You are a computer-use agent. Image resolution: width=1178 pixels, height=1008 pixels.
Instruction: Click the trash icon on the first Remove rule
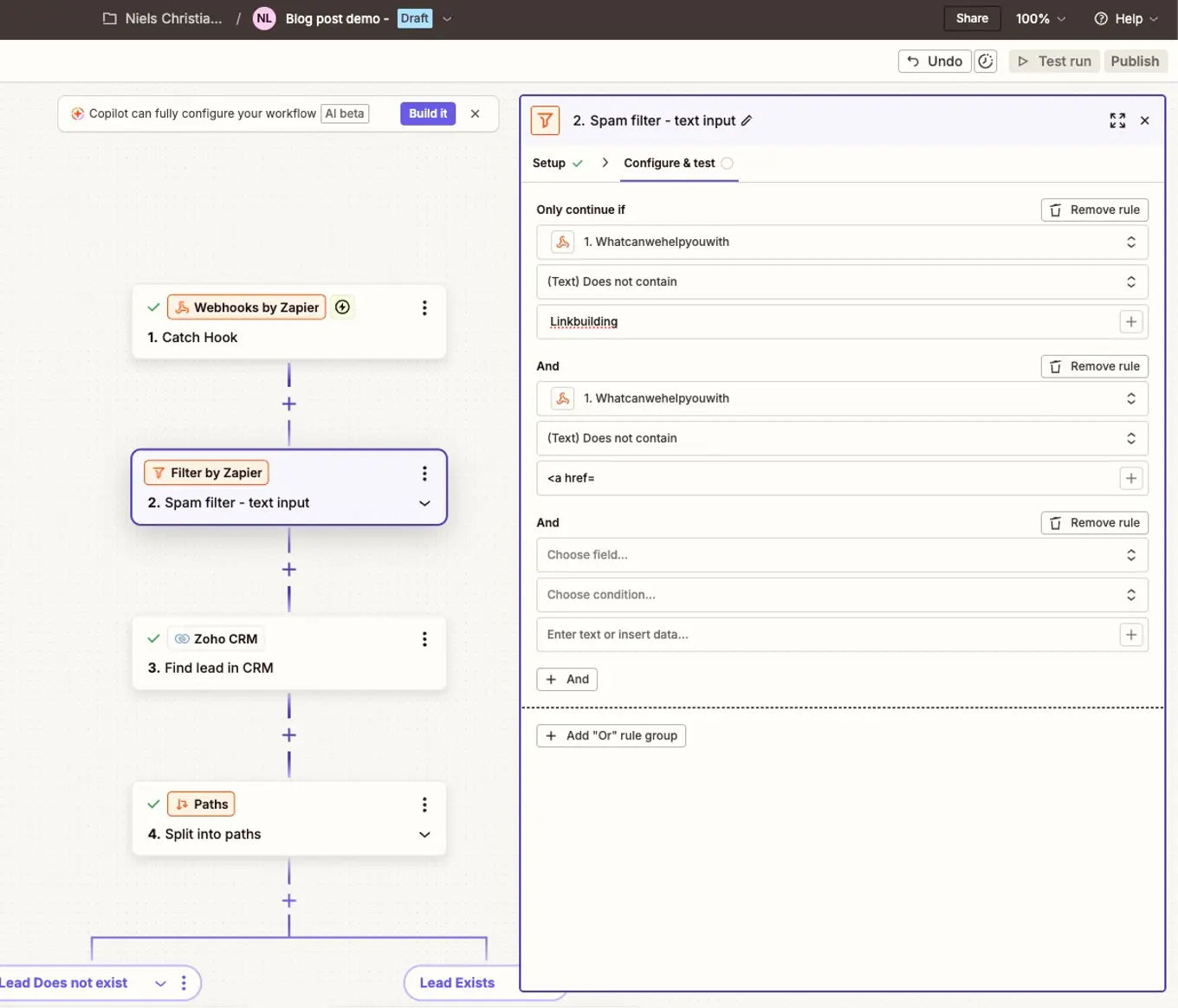pyautogui.click(x=1055, y=210)
